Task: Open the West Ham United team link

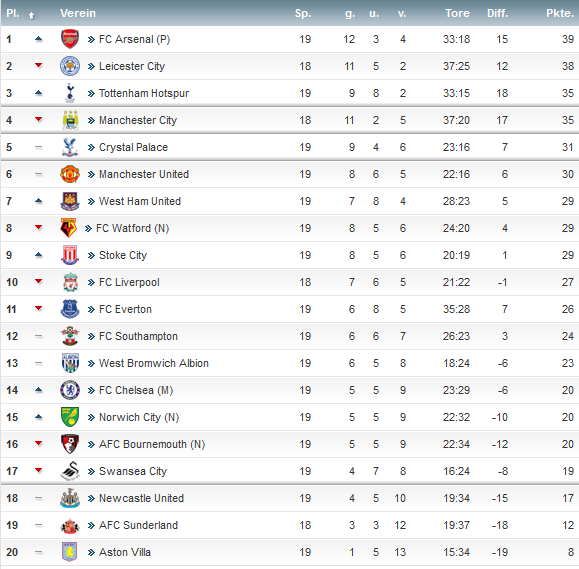Action: (140, 201)
